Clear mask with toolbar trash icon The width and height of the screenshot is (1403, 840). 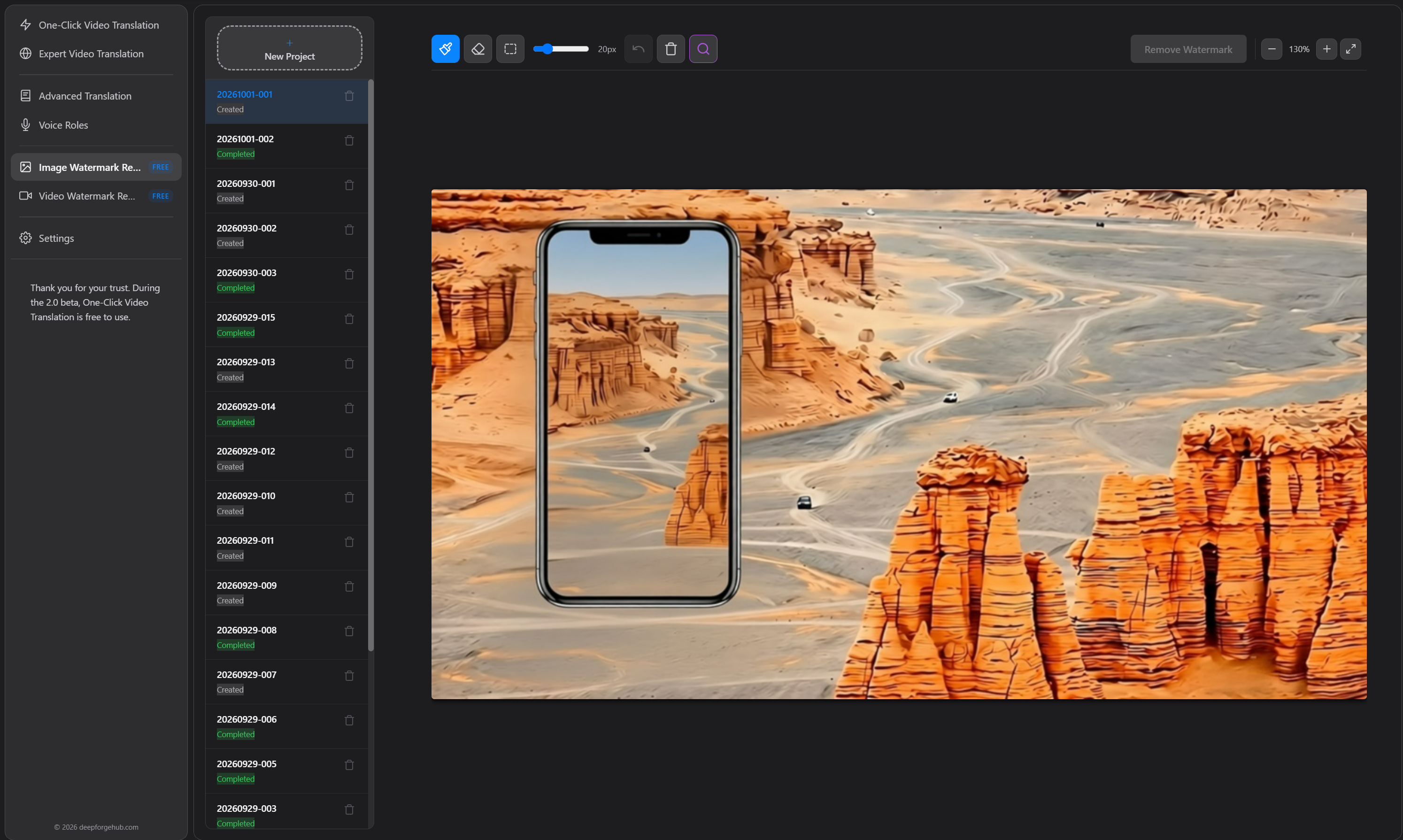tap(671, 49)
